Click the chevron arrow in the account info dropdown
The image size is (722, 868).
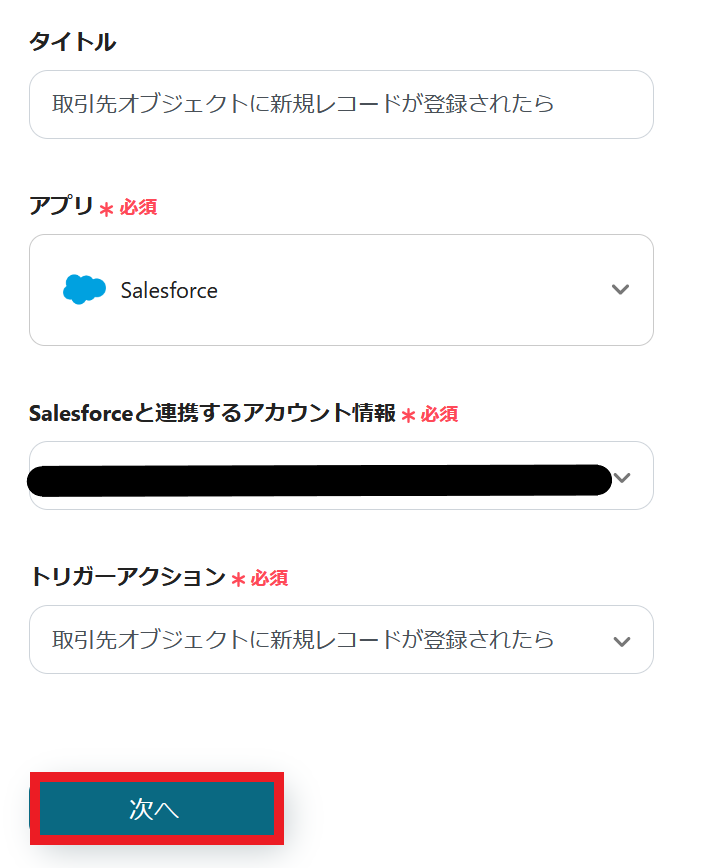point(623,477)
